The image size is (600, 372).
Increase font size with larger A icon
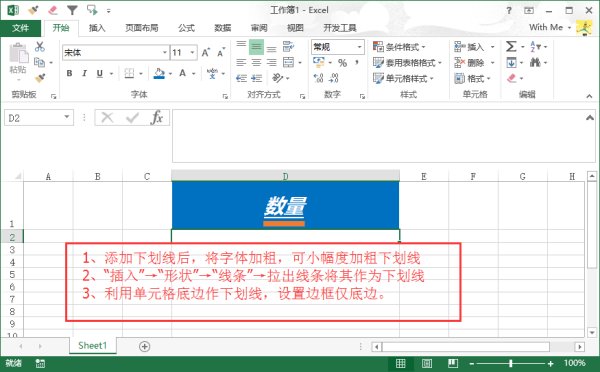pyautogui.click(x=206, y=52)
